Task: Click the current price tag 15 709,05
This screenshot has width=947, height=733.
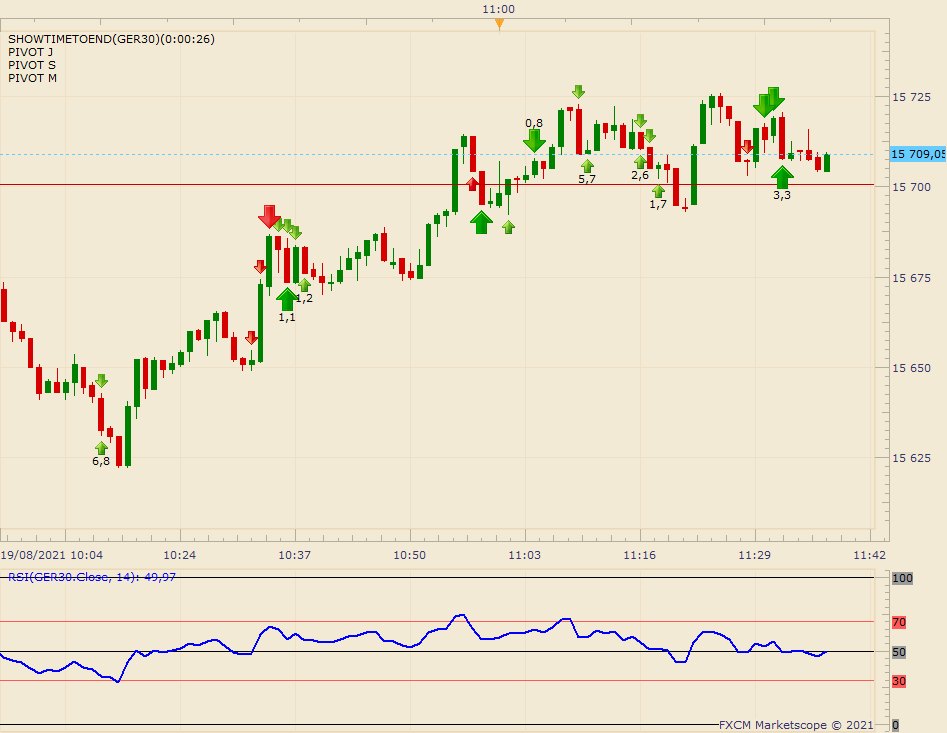Action: (x=918, y=154)
